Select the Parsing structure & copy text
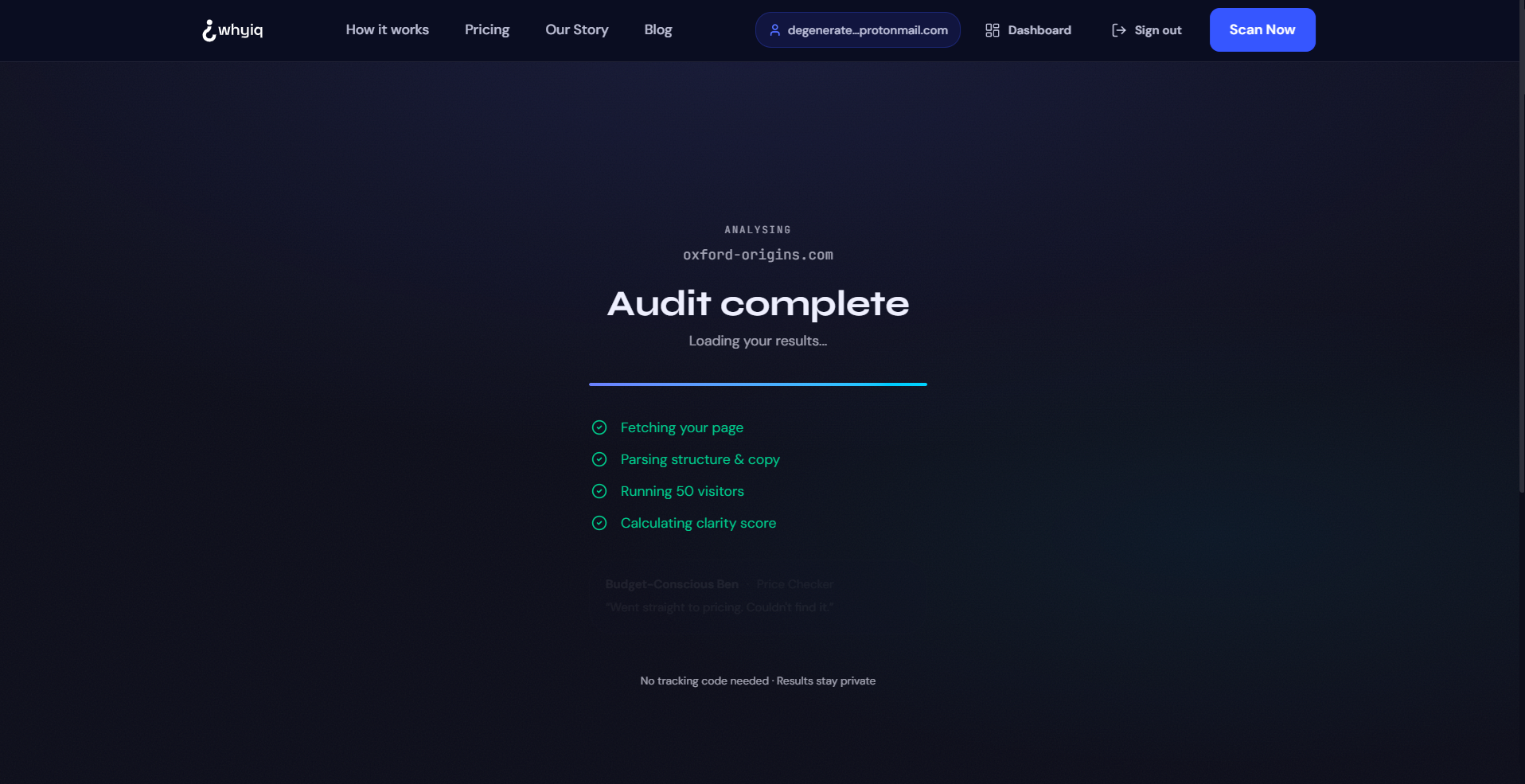 [700, 459]
